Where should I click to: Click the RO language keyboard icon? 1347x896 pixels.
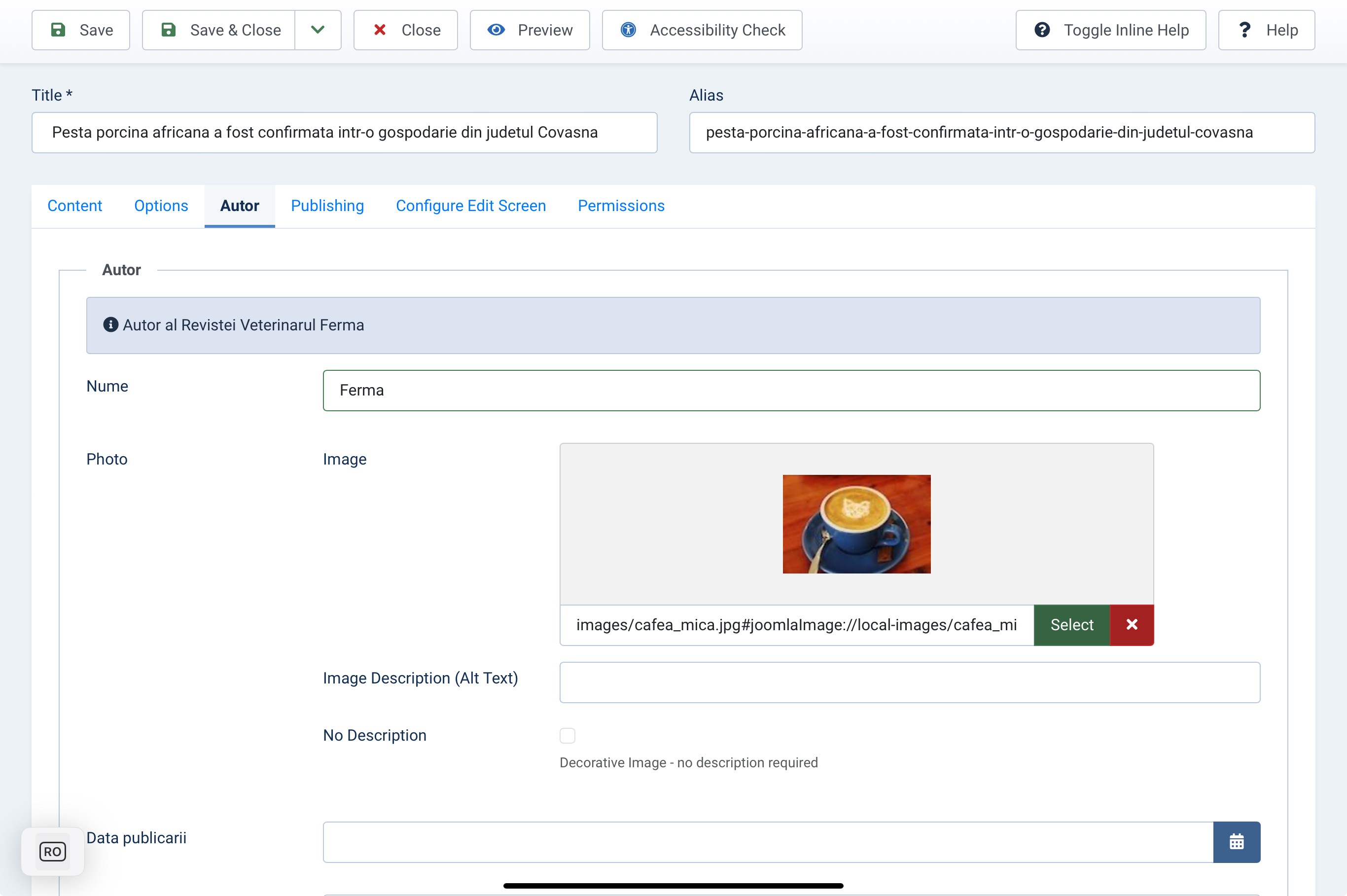(x=53, y=852)
